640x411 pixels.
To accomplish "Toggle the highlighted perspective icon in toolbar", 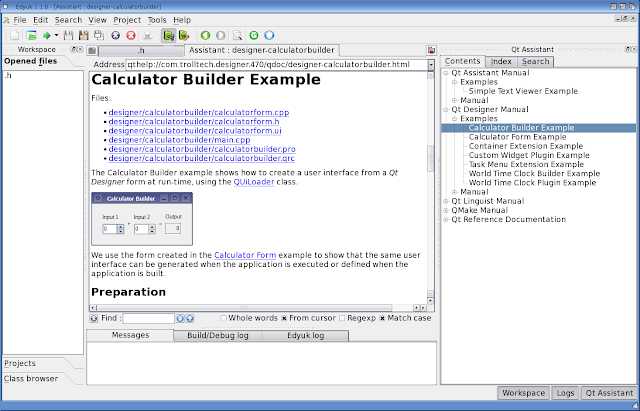I will (168, 36).
